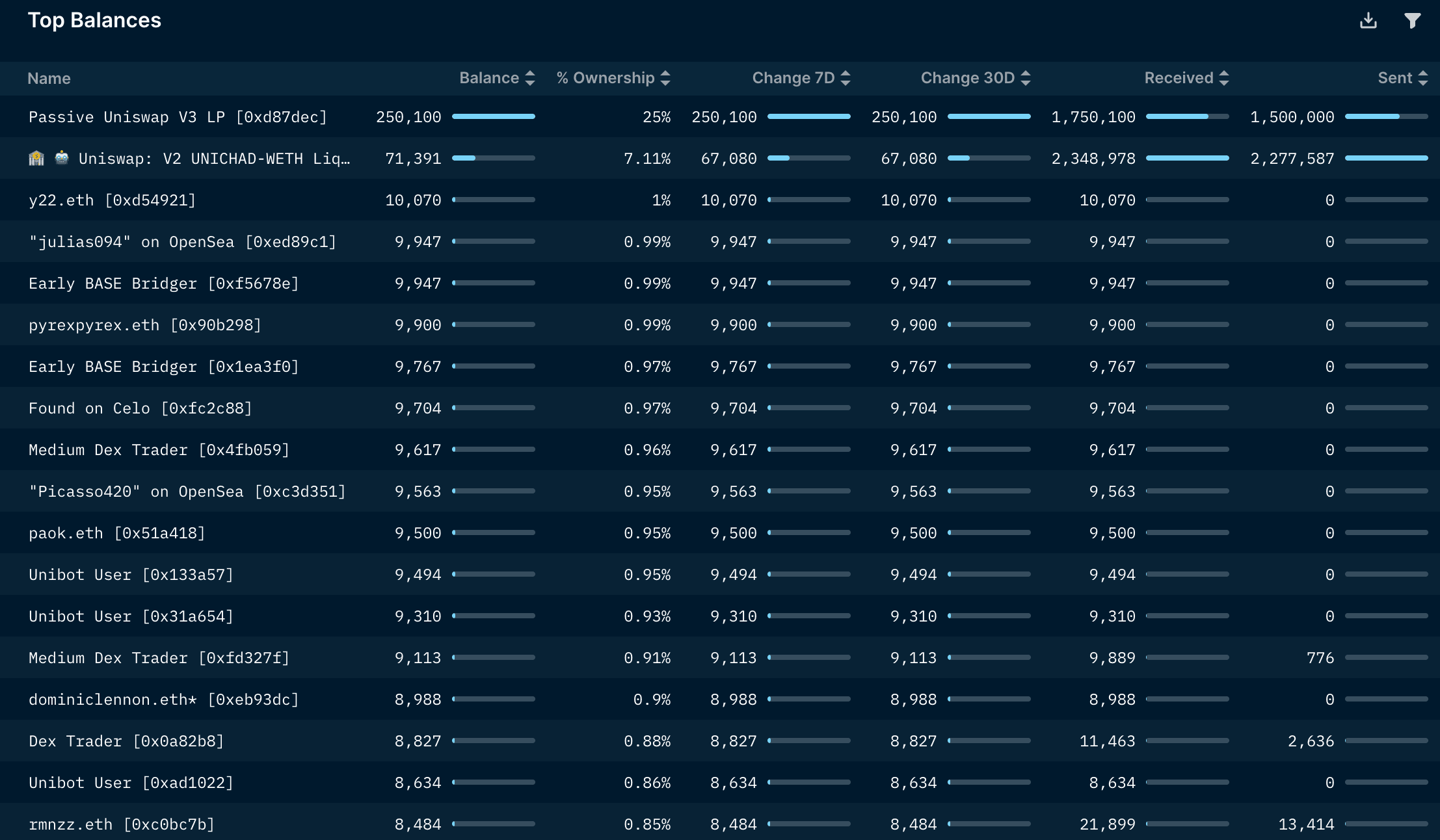Click sort arrows beside Received
This screenshot has width=1440, height=840.
pyautogui.click(x=1224, y=78)
